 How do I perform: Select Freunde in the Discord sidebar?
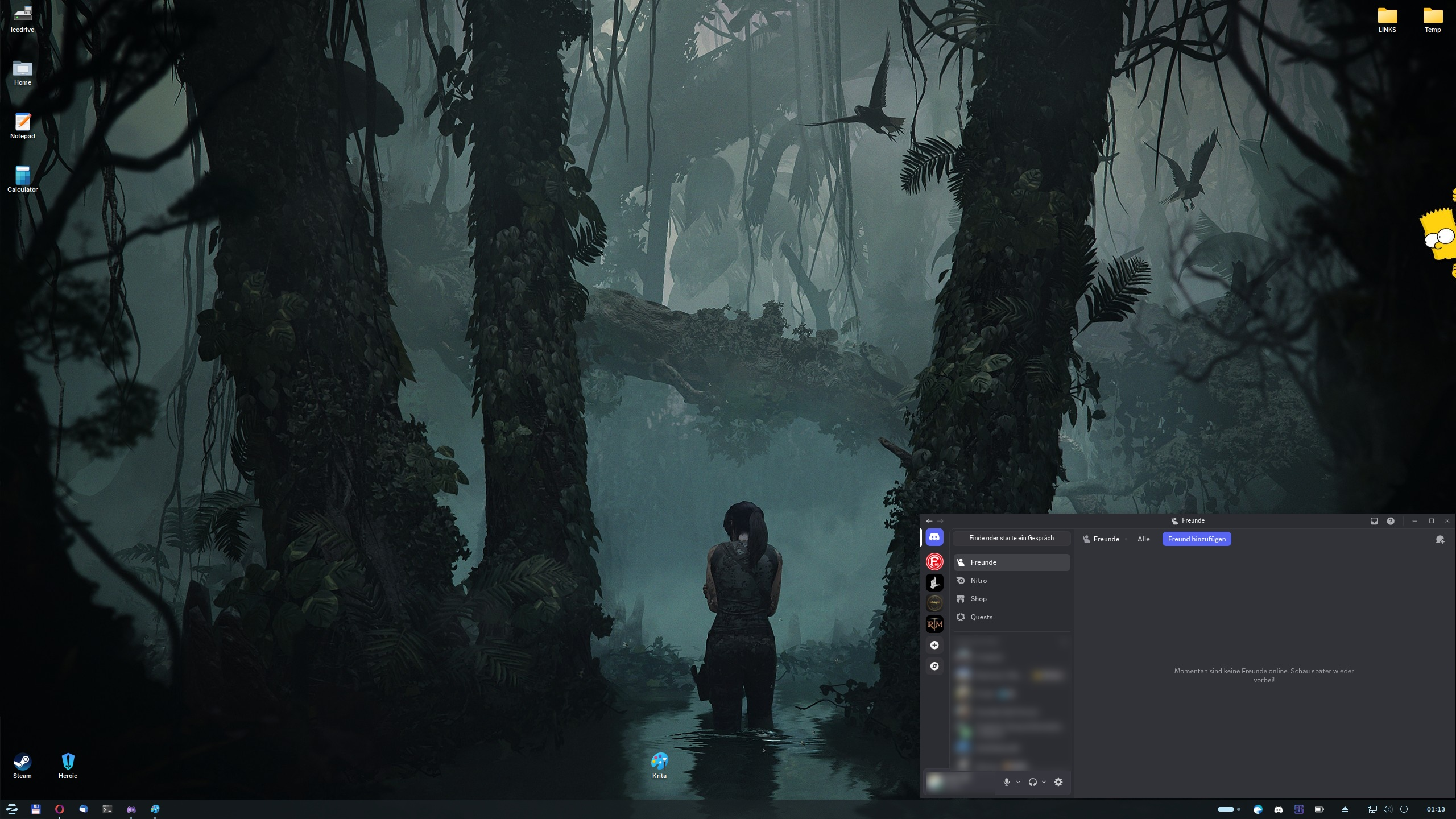1012,562
